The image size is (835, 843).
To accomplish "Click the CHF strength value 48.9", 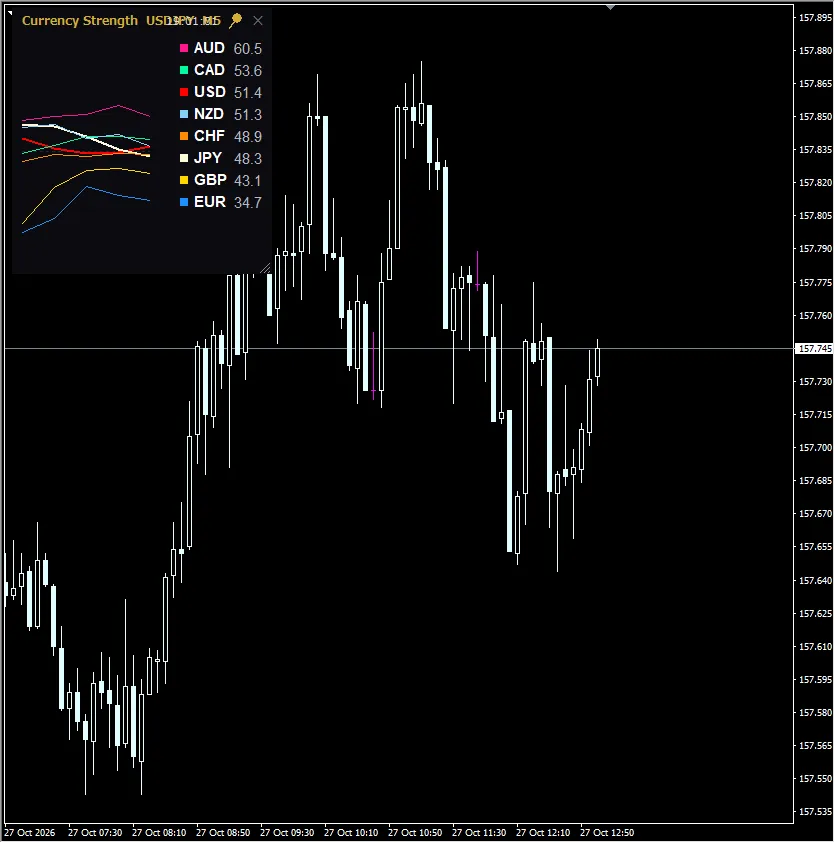I will (248, 137).
